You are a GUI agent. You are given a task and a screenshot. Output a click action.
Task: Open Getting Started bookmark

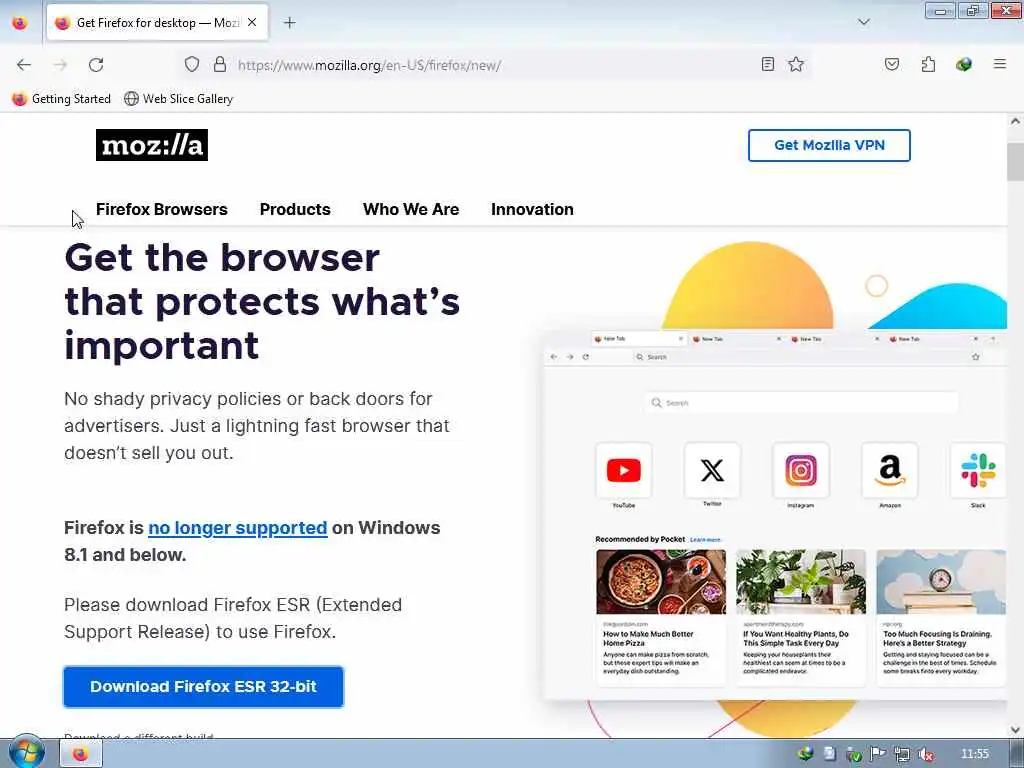pyautogui.click(x=62, y=99)
